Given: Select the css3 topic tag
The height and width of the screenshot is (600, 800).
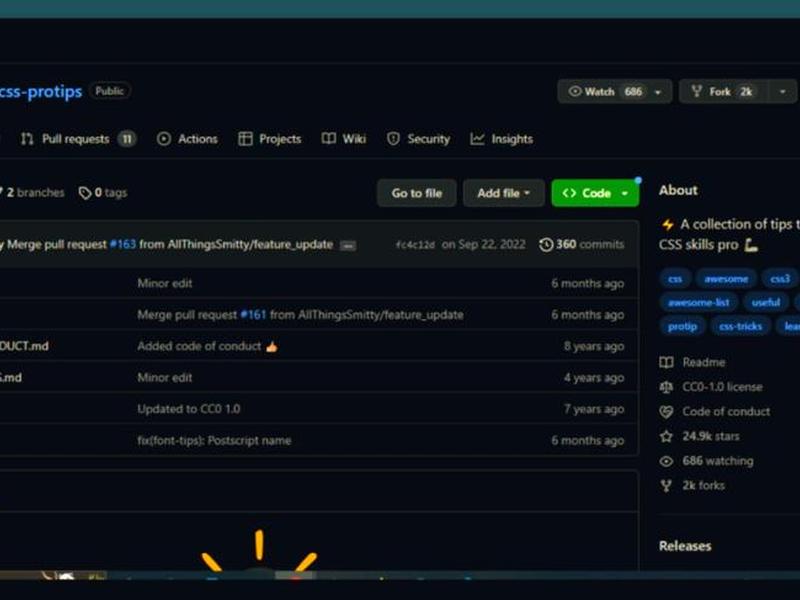Looking at the screenshot, I should click(x=780, y=279).
